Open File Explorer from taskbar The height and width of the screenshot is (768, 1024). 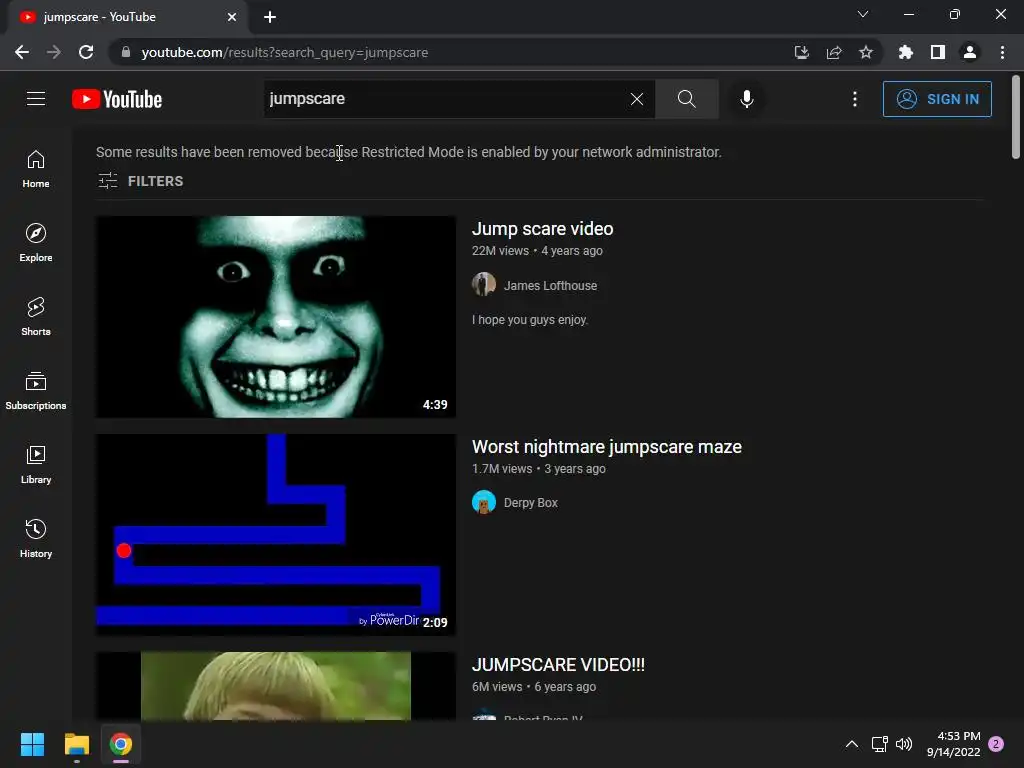[x=76, y=744]
